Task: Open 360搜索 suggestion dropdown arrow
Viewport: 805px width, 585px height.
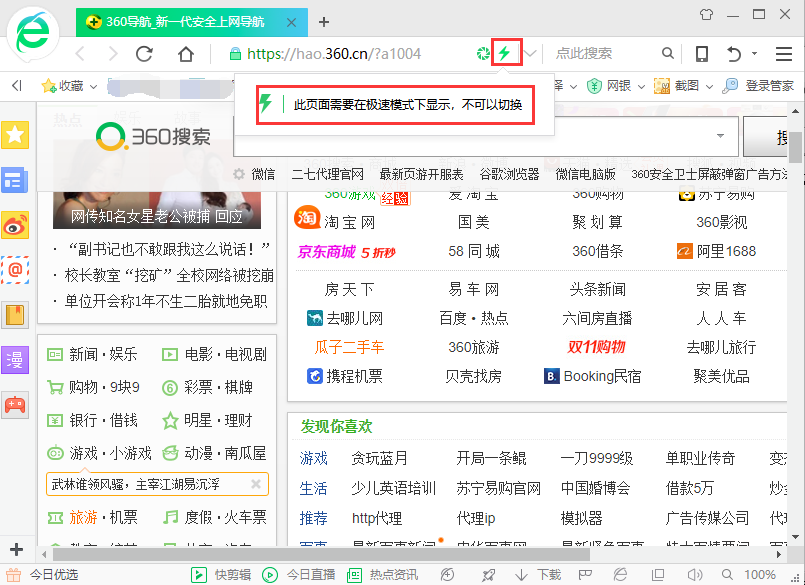Action: 720,136
